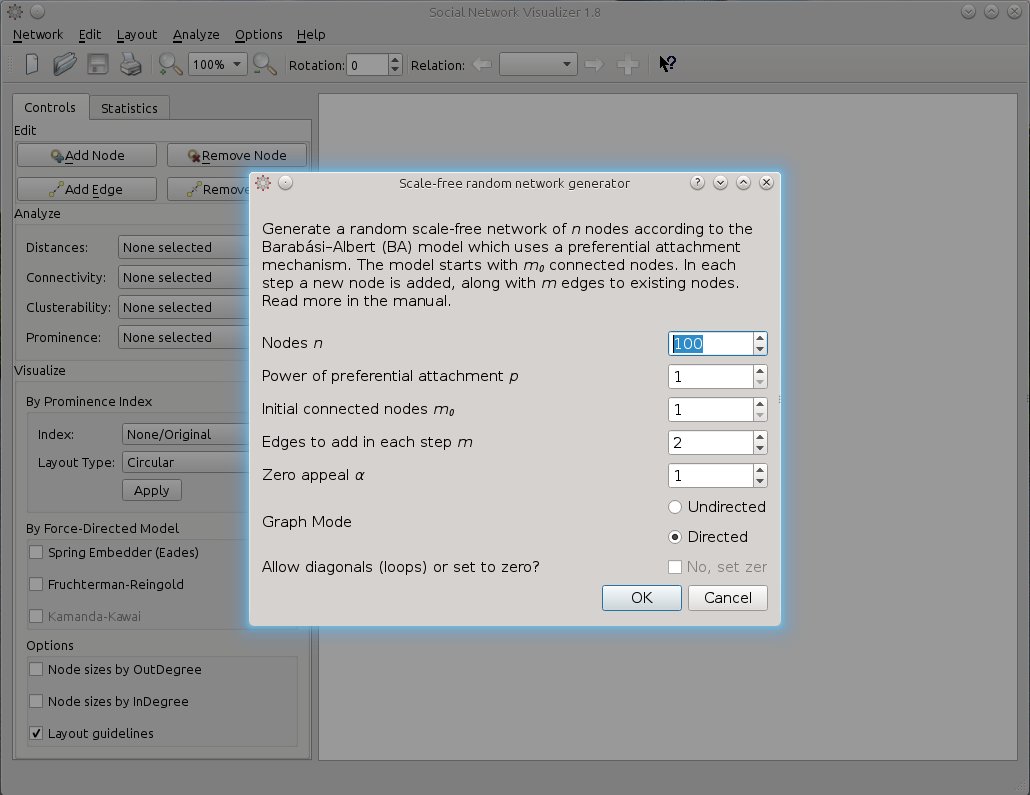Click the Zero appeal α field
This screenshot has width=1030, height=795.
click(711, 476)
